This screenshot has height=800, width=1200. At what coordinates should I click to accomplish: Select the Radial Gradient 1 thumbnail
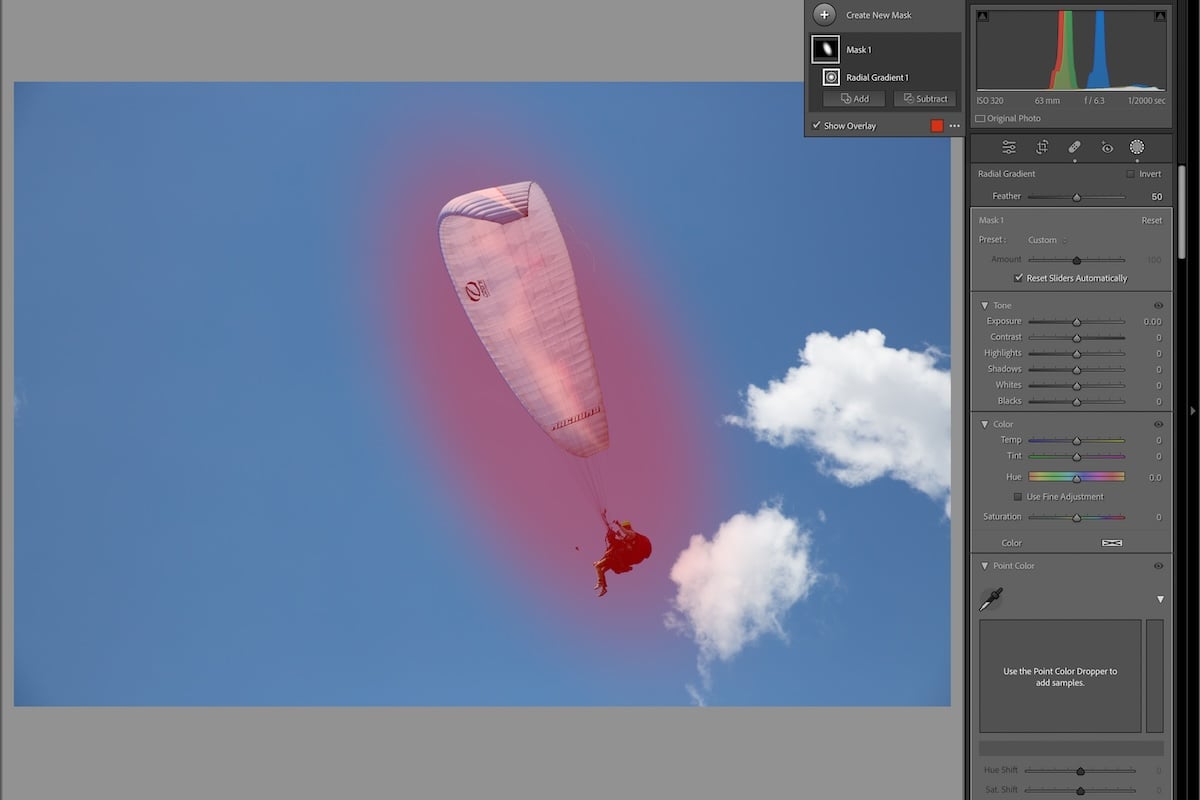pyautogui.click(x=831, y=76)
